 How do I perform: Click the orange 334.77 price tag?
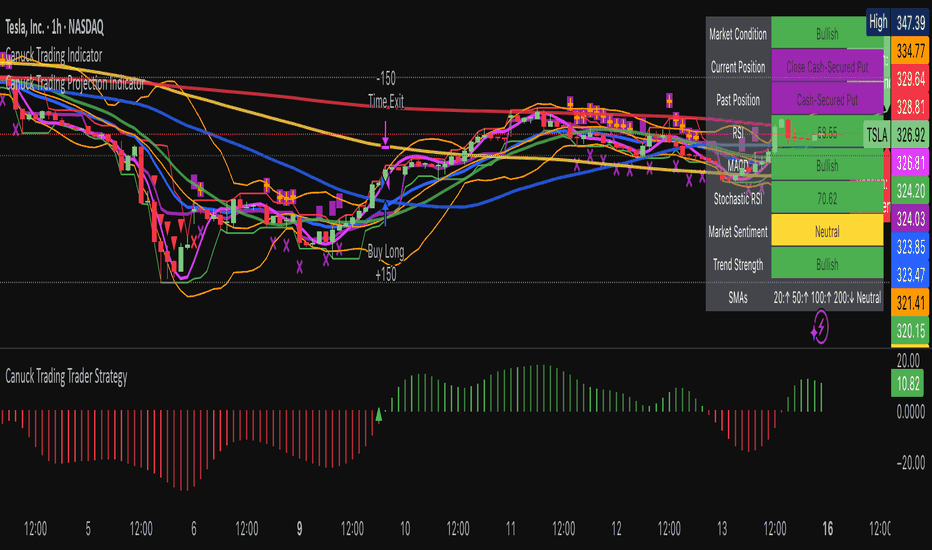[911, 51]
